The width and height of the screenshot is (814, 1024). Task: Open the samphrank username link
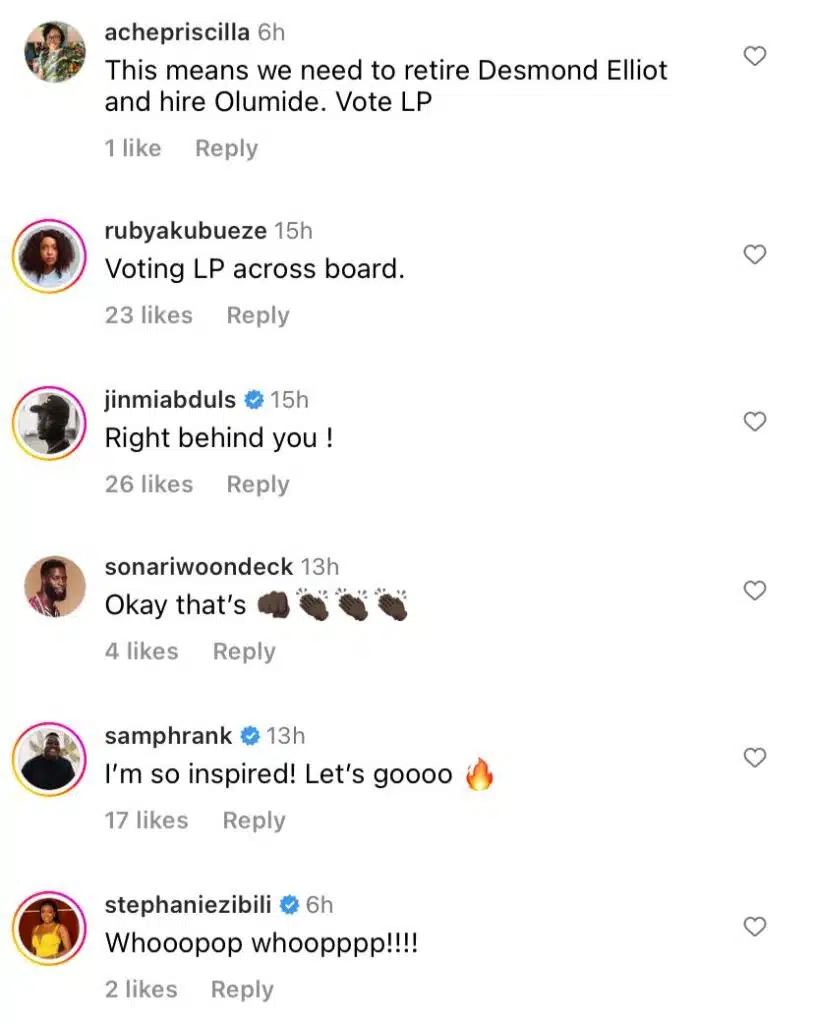coord(168,736)
